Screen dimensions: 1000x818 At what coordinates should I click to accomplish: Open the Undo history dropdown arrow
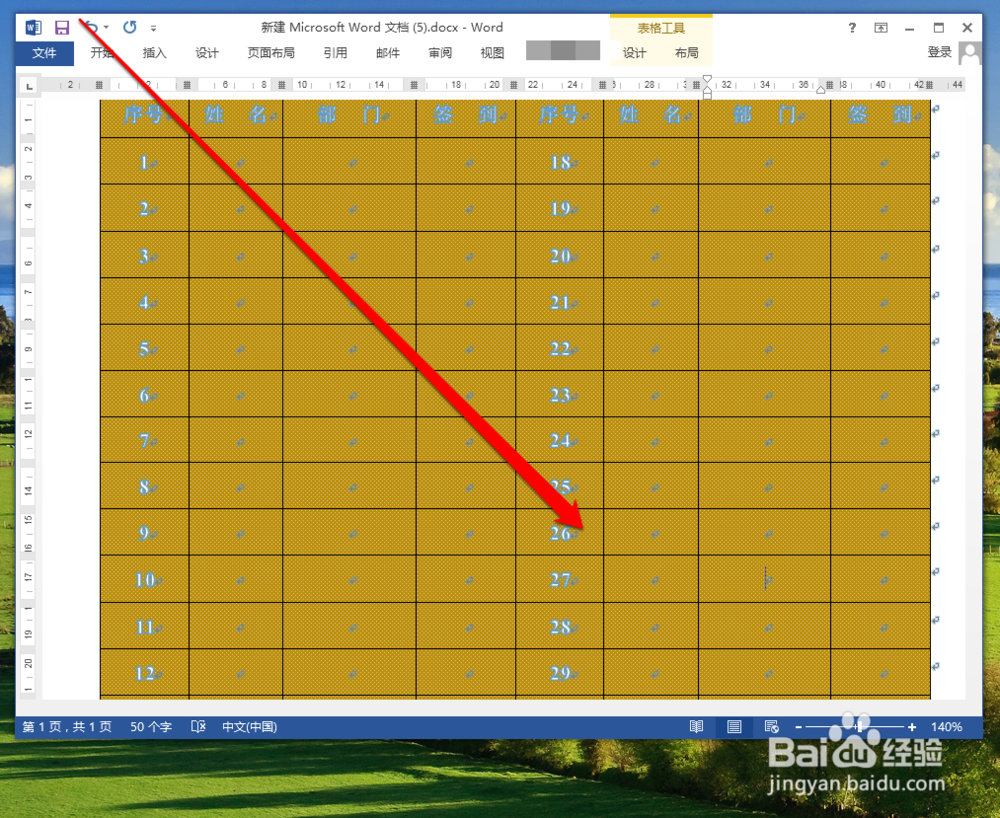[107, 27]
